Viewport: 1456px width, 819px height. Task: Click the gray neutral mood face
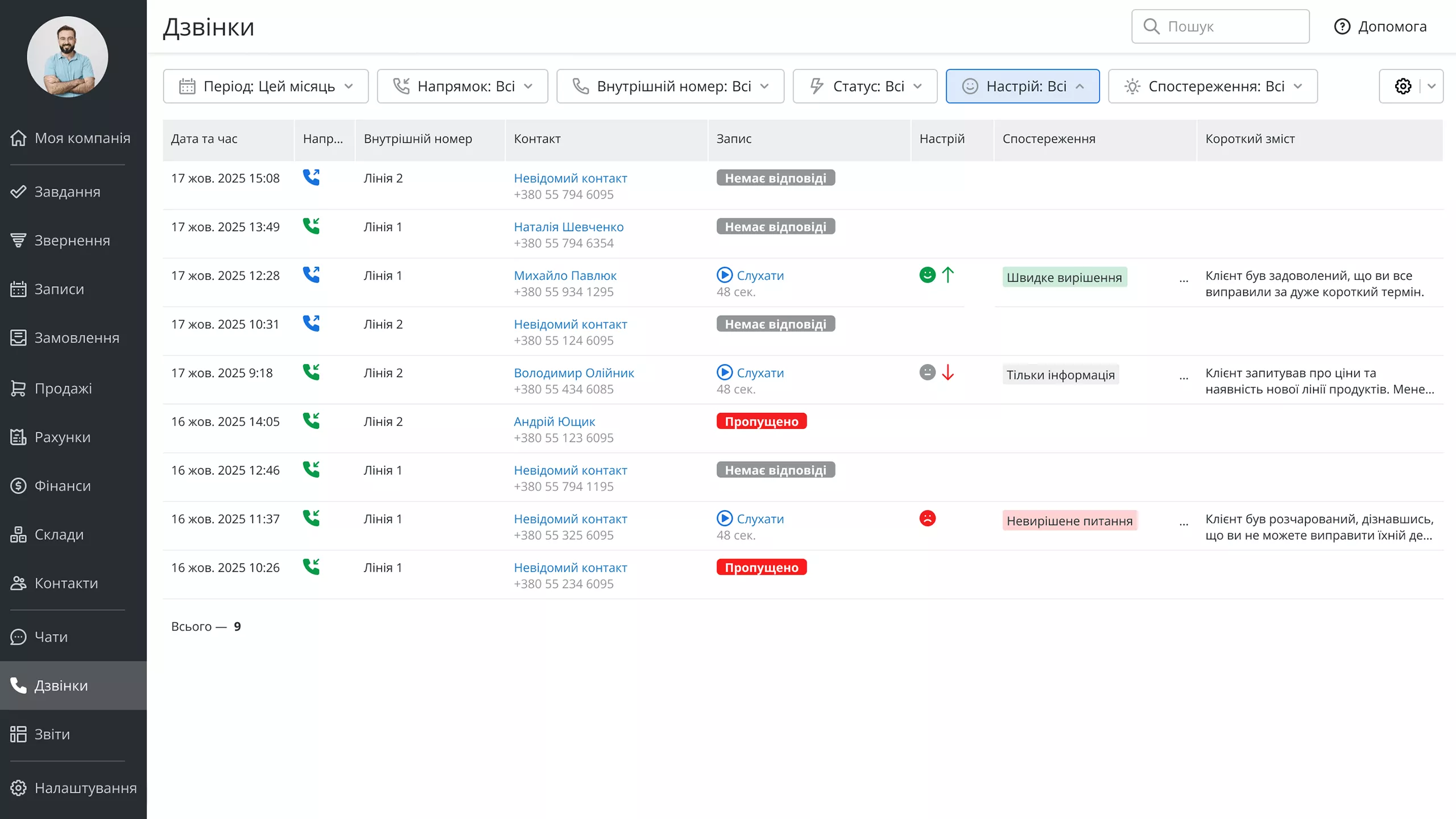tap(927, 373)
